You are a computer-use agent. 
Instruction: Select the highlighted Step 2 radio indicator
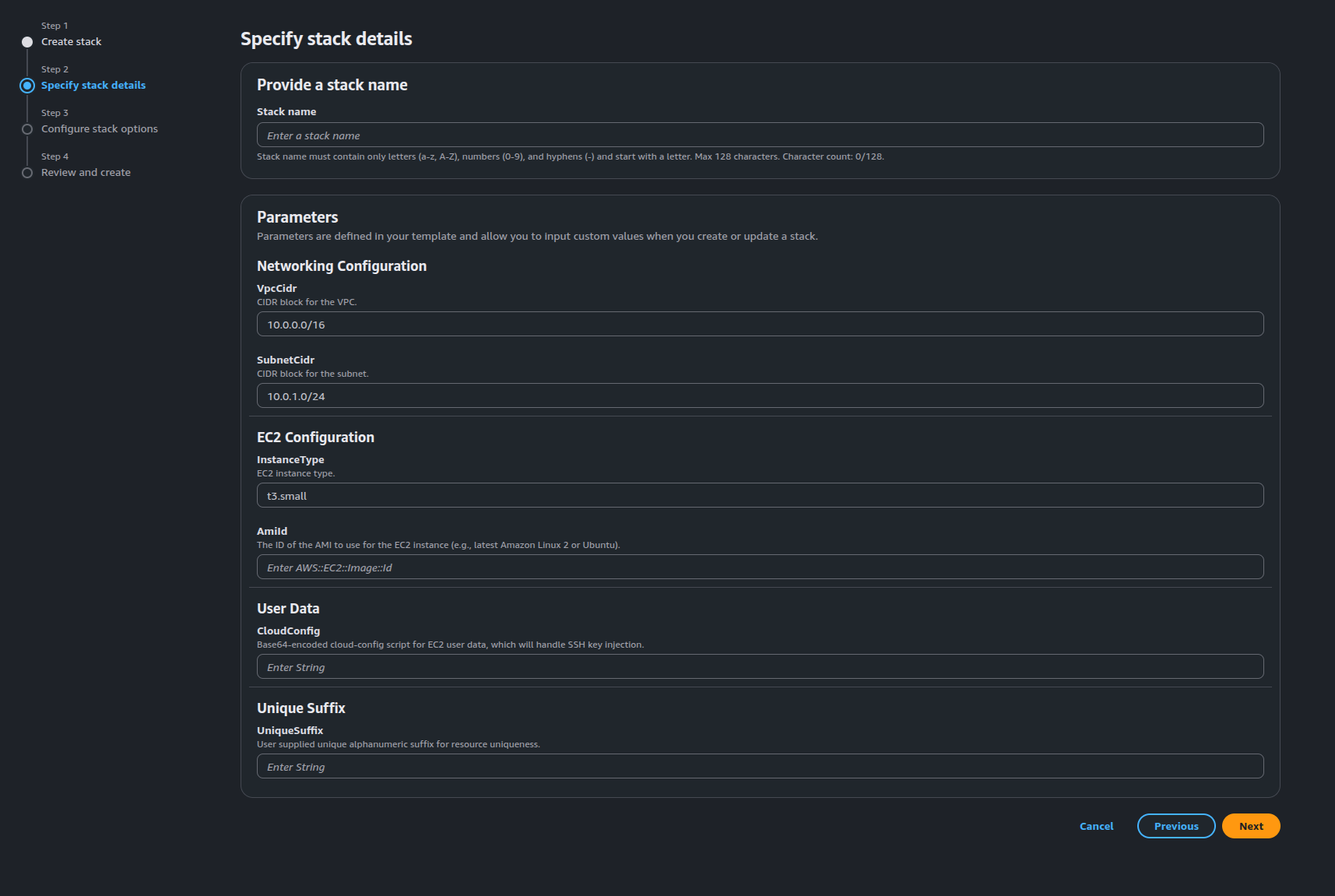(x=27, y=85)
